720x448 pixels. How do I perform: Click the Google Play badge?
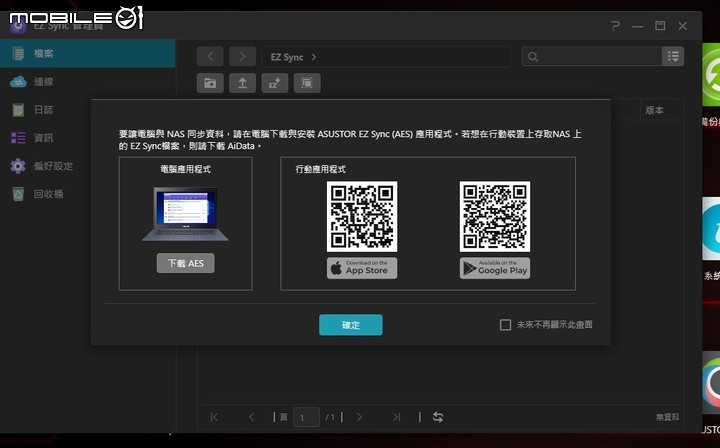pyautogui.click(x=495, y=268)
